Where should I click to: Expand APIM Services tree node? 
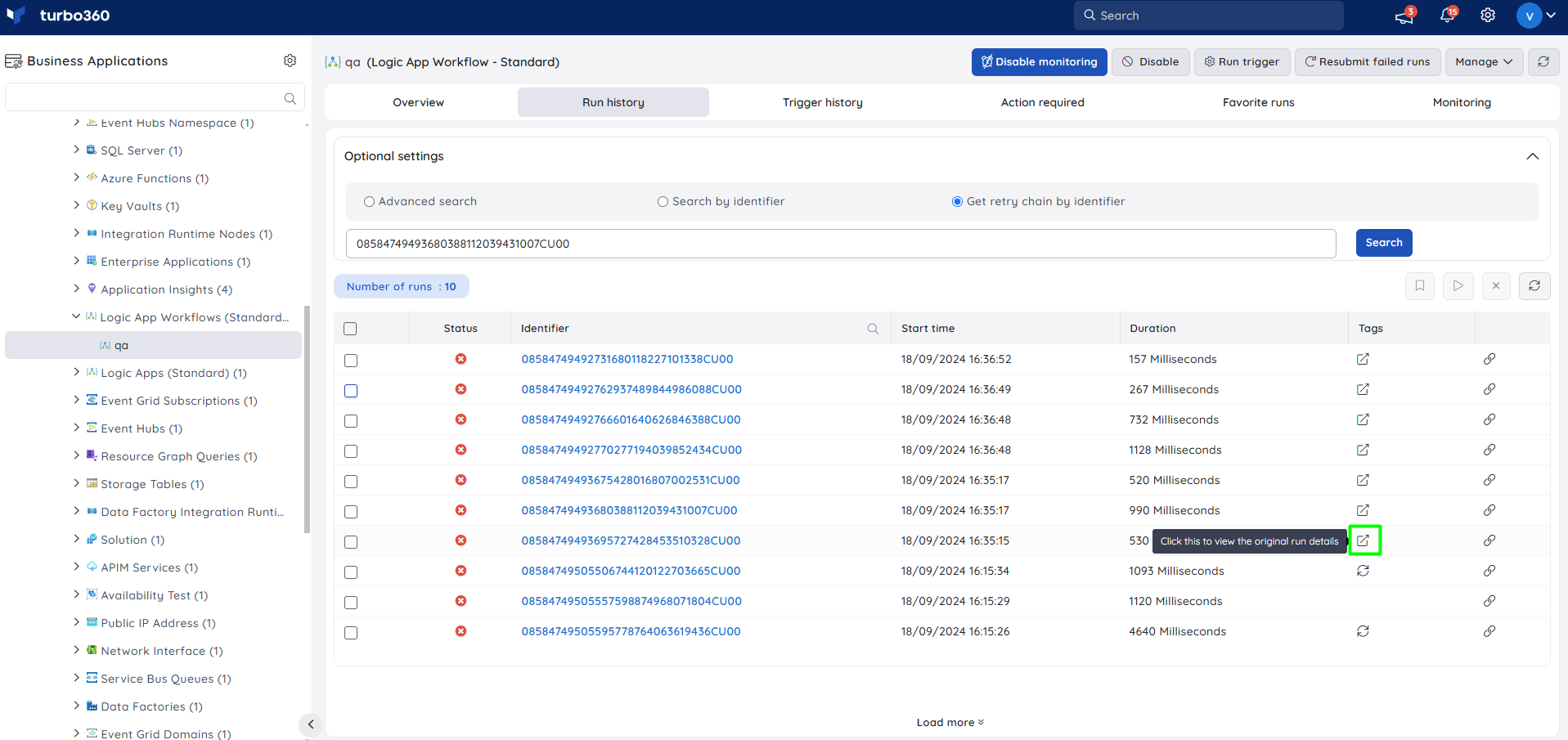(x=76, y=567)
